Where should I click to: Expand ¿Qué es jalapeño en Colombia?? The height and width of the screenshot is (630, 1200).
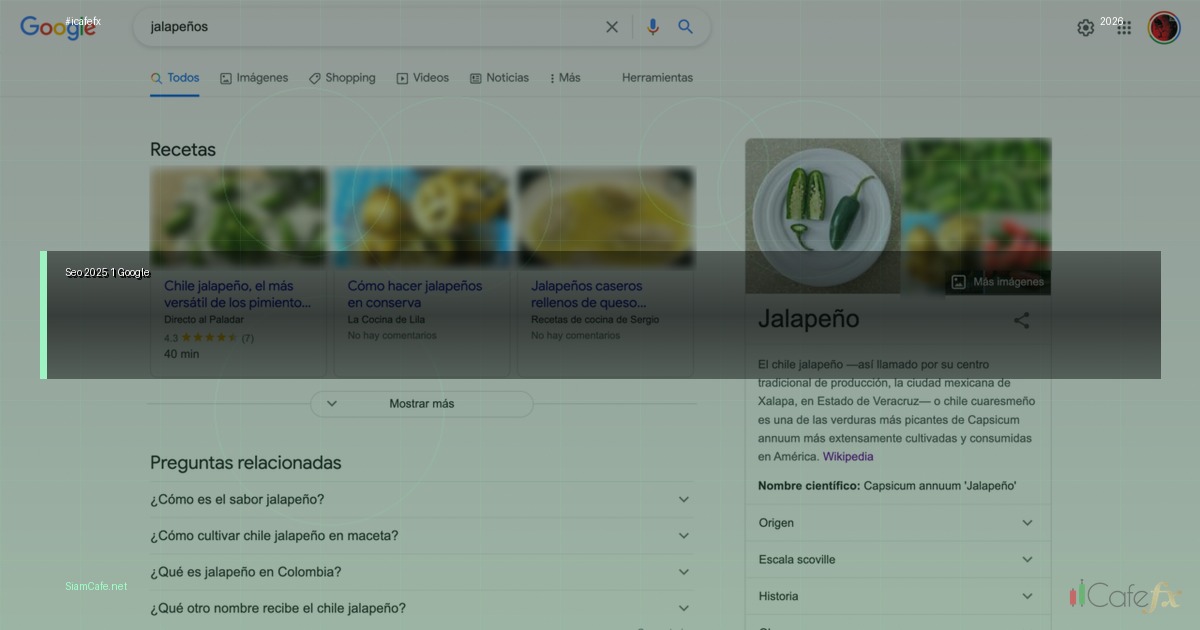pos(421,572)
